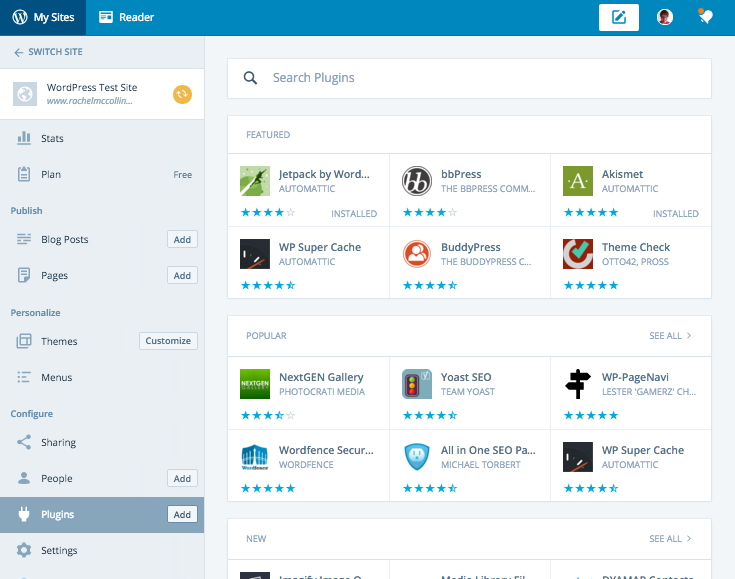Open the Yoast SEO plugin icon
735x579 pixels.
pos(417,384)
